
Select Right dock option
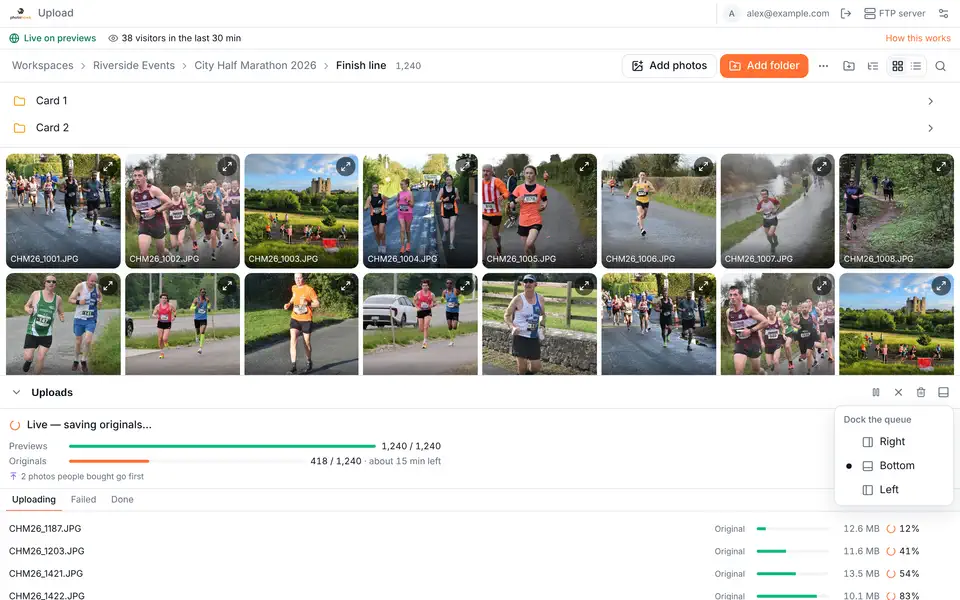click(x=893, y=441)
